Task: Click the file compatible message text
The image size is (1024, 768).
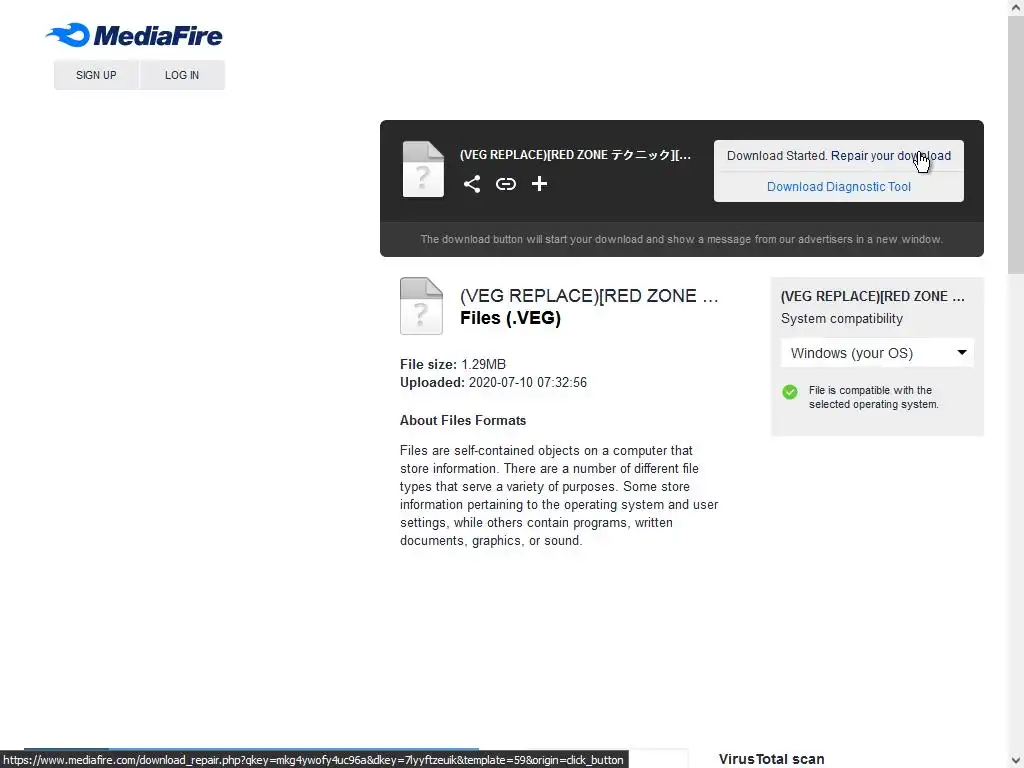Action: pos(873,397)
